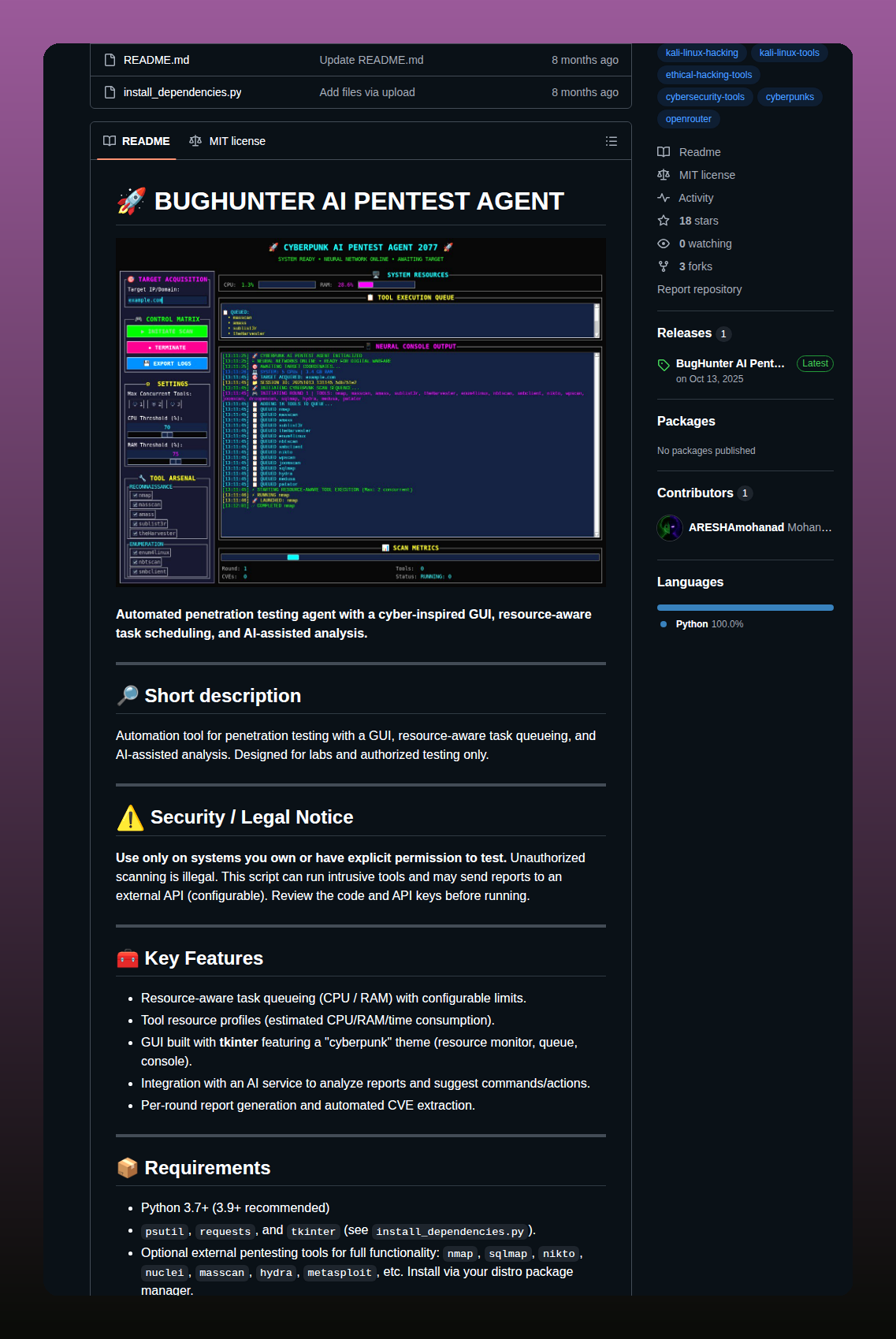Screen dimensions: 896x1339
Task: Click the 'on Oct 13, 2025' release date
Action: pyautogui.click(x=709, y=379)
